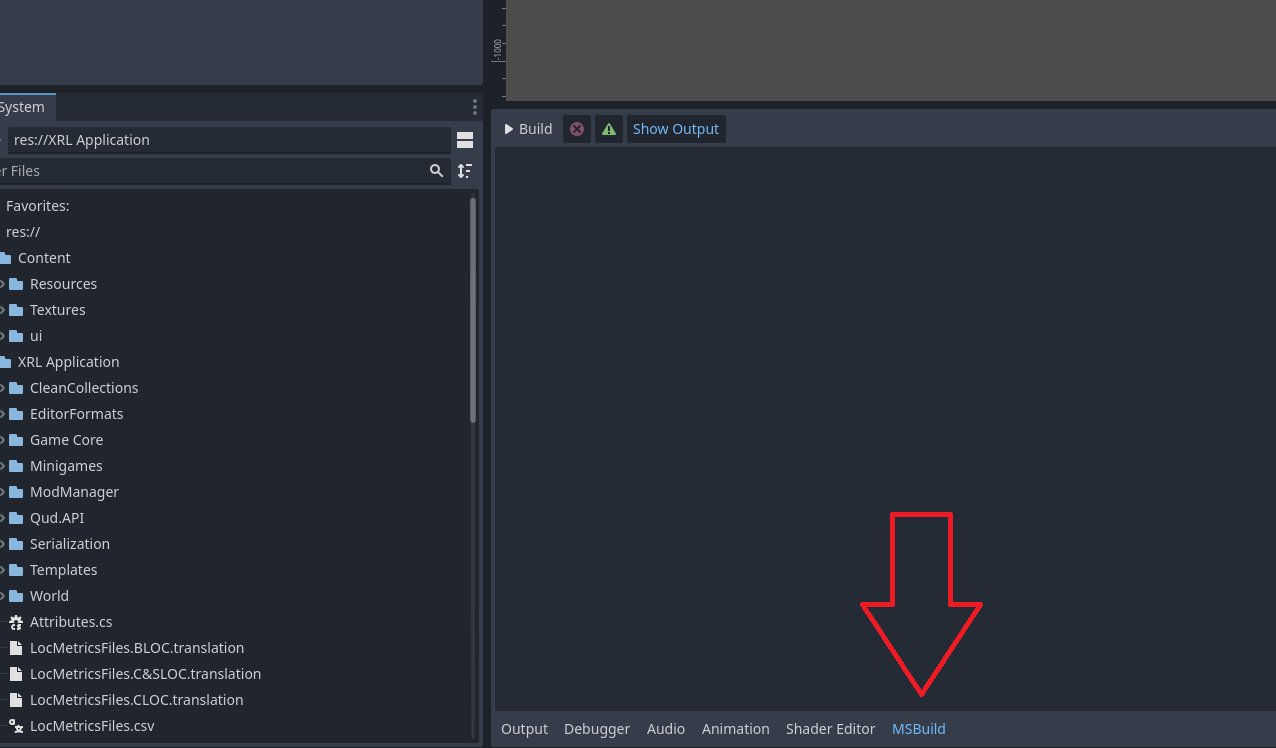The image size is (1276, 748).
Task: Click the LocMetricsFiles.csv file icon
Action: click(15, 726)
